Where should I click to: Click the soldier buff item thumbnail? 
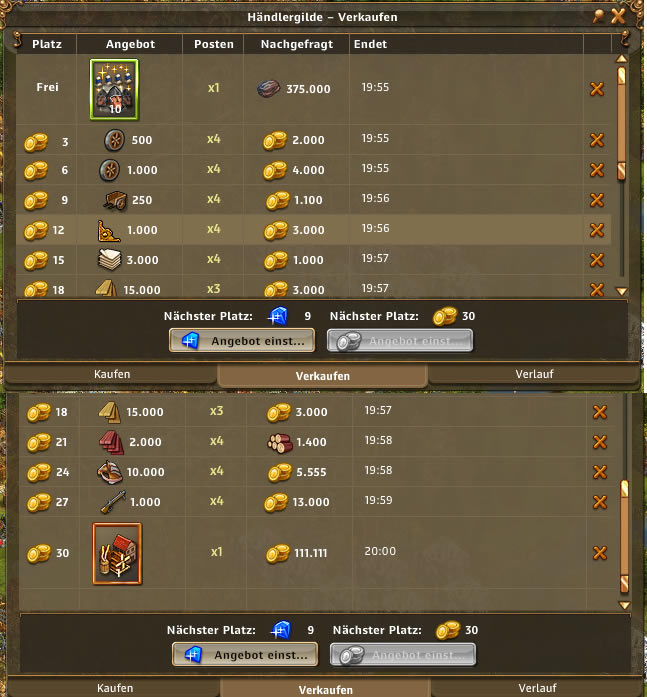point(114,89)
